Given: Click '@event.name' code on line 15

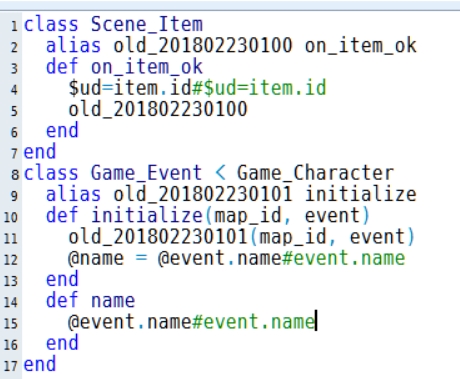Looking at the screenshot, I should (x=130, y=322).
